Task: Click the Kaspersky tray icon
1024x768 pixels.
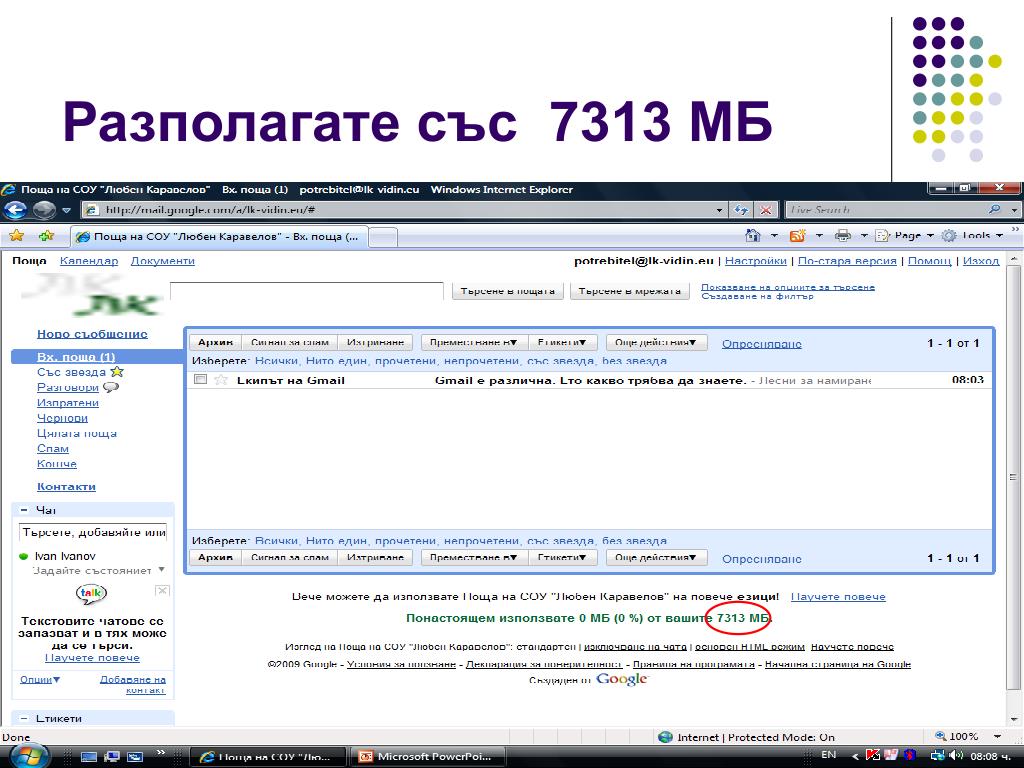Action: [x=872, y=756]
